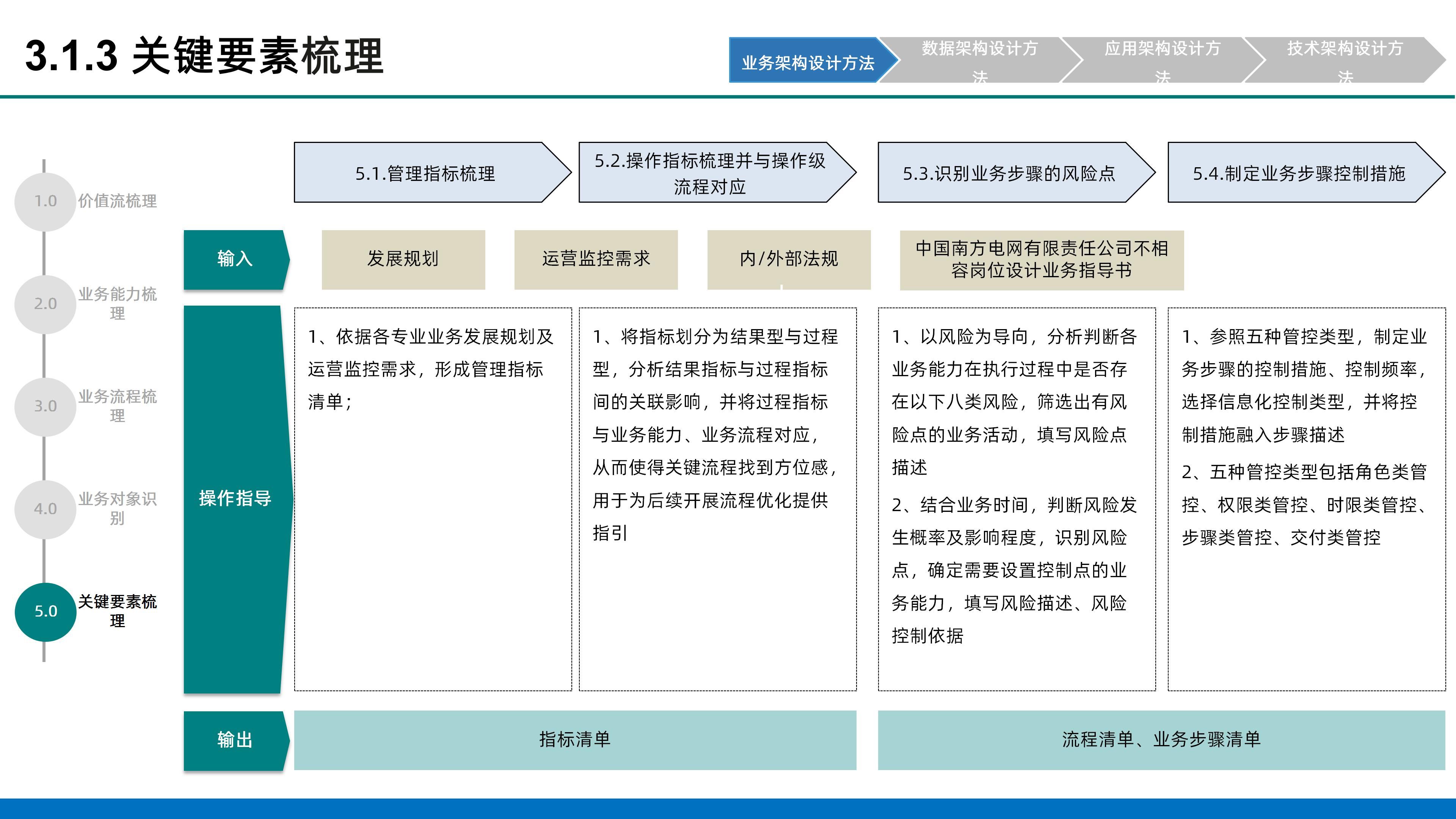The image size is (1456, 819).
Task: Click paragraph 1 starting 以风险为导向
Action: coord(1015,402)
